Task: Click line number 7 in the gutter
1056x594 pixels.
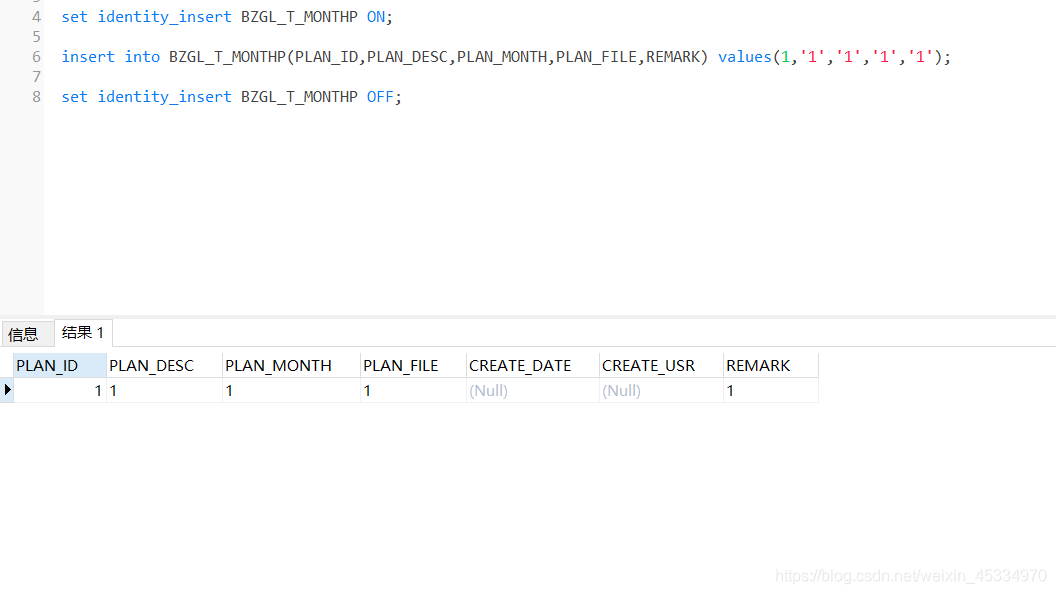Action: tap(36, 77)
